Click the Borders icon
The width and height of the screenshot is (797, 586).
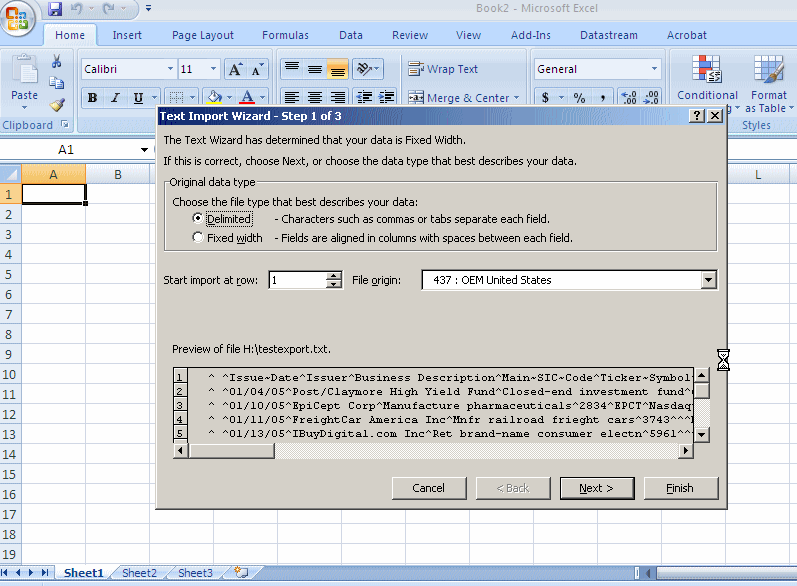(x=176, y=98)
